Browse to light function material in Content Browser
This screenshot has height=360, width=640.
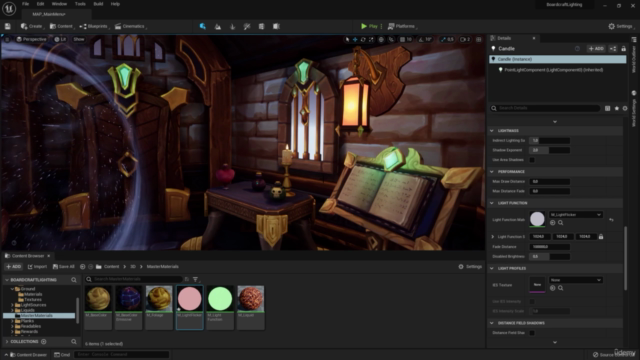coord(561,223)
